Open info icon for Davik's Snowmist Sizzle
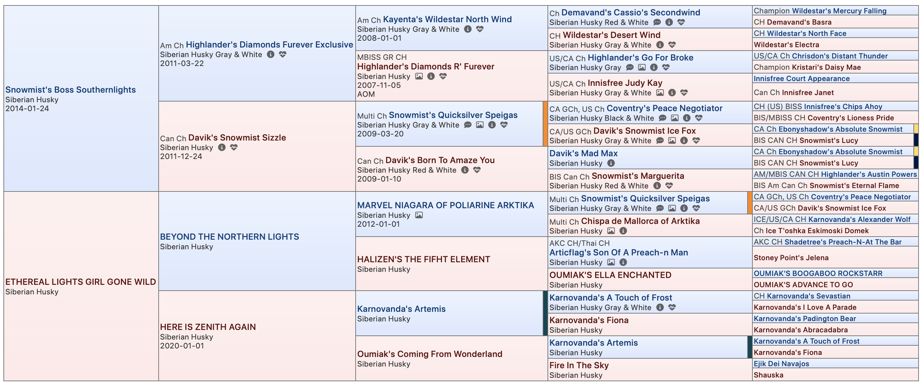This screenshot has height=385, width=923. click(x=221, y=147)
